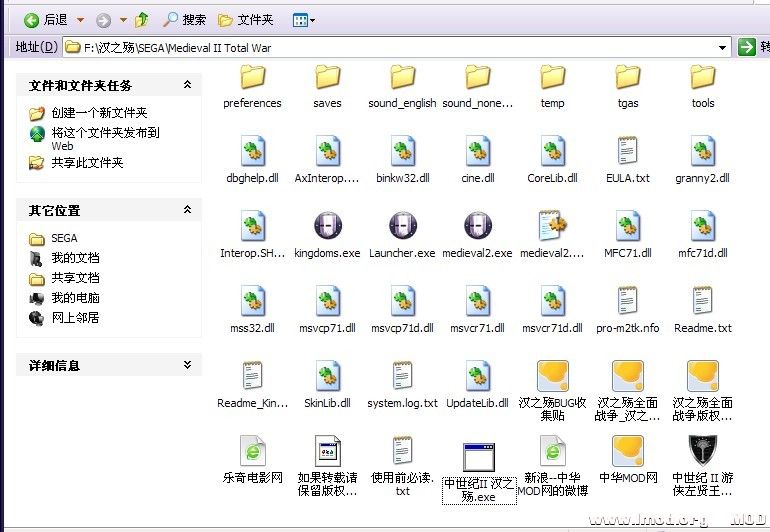Toggle the 文件夹 folders pane

[x=246, y=20]
